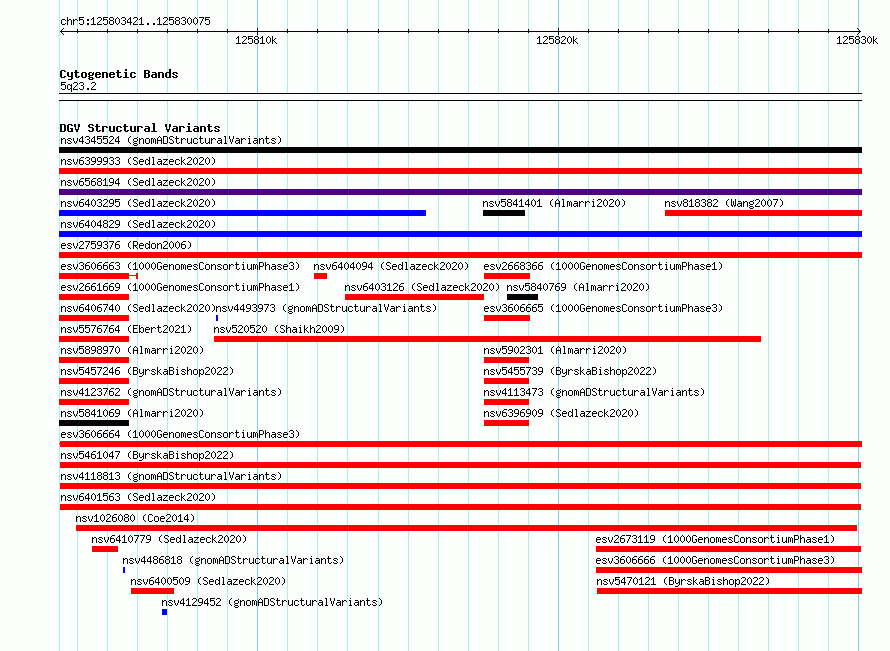Click the 125830k ruler tick label

[857, 40]
